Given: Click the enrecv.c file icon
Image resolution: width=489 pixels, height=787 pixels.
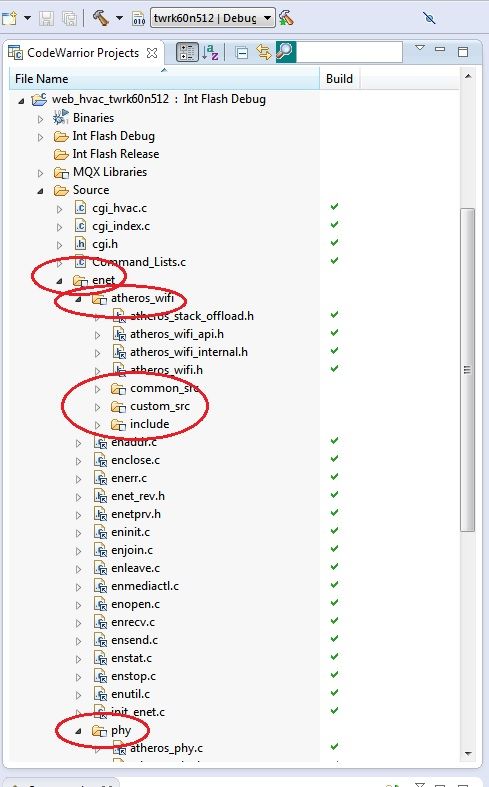Looking at the screenshot, I should coord(100,622).
